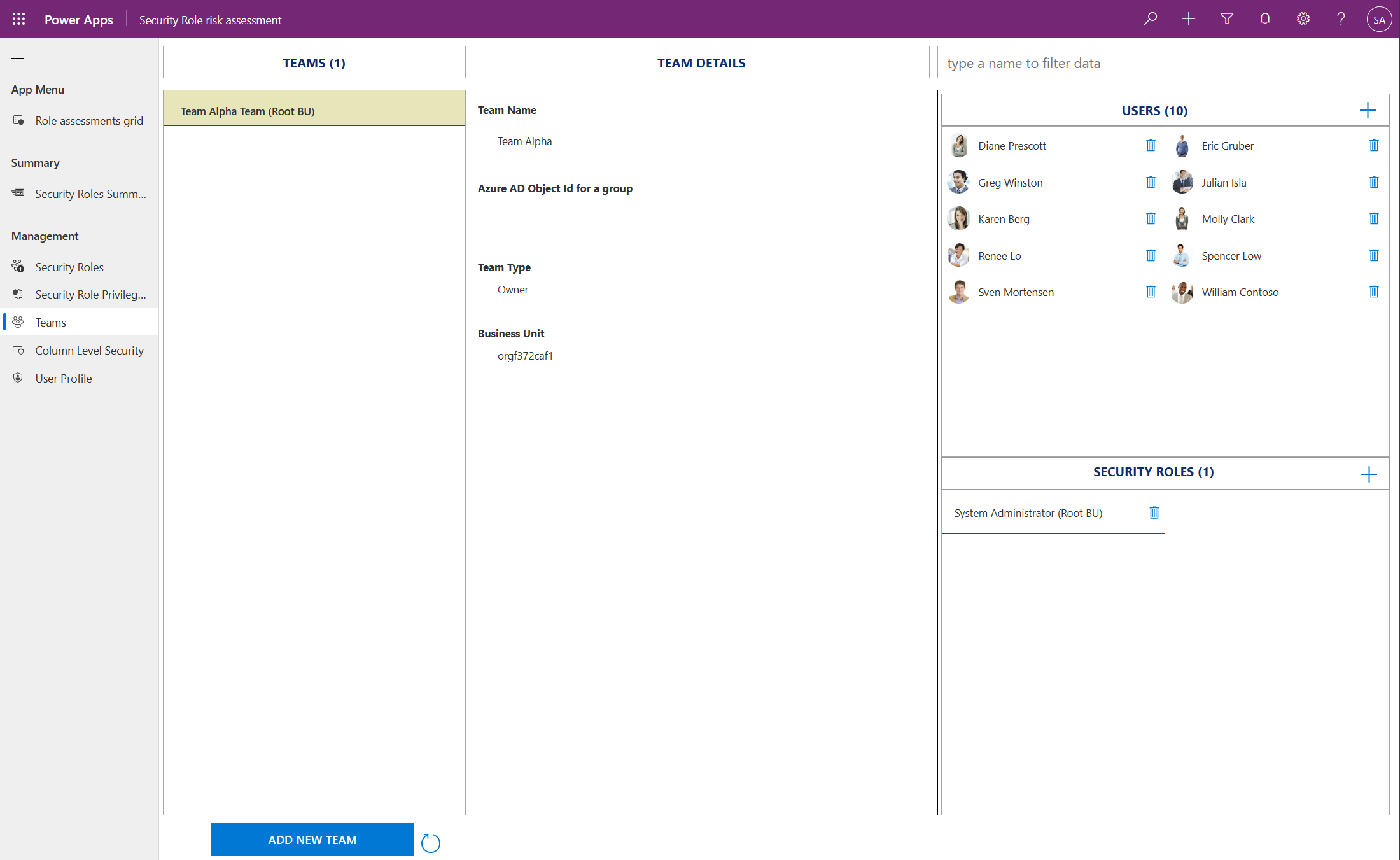This screenshot has height=860, width=1400.
Task: Add a security role using the plus icon
Action: [1368, 474]
